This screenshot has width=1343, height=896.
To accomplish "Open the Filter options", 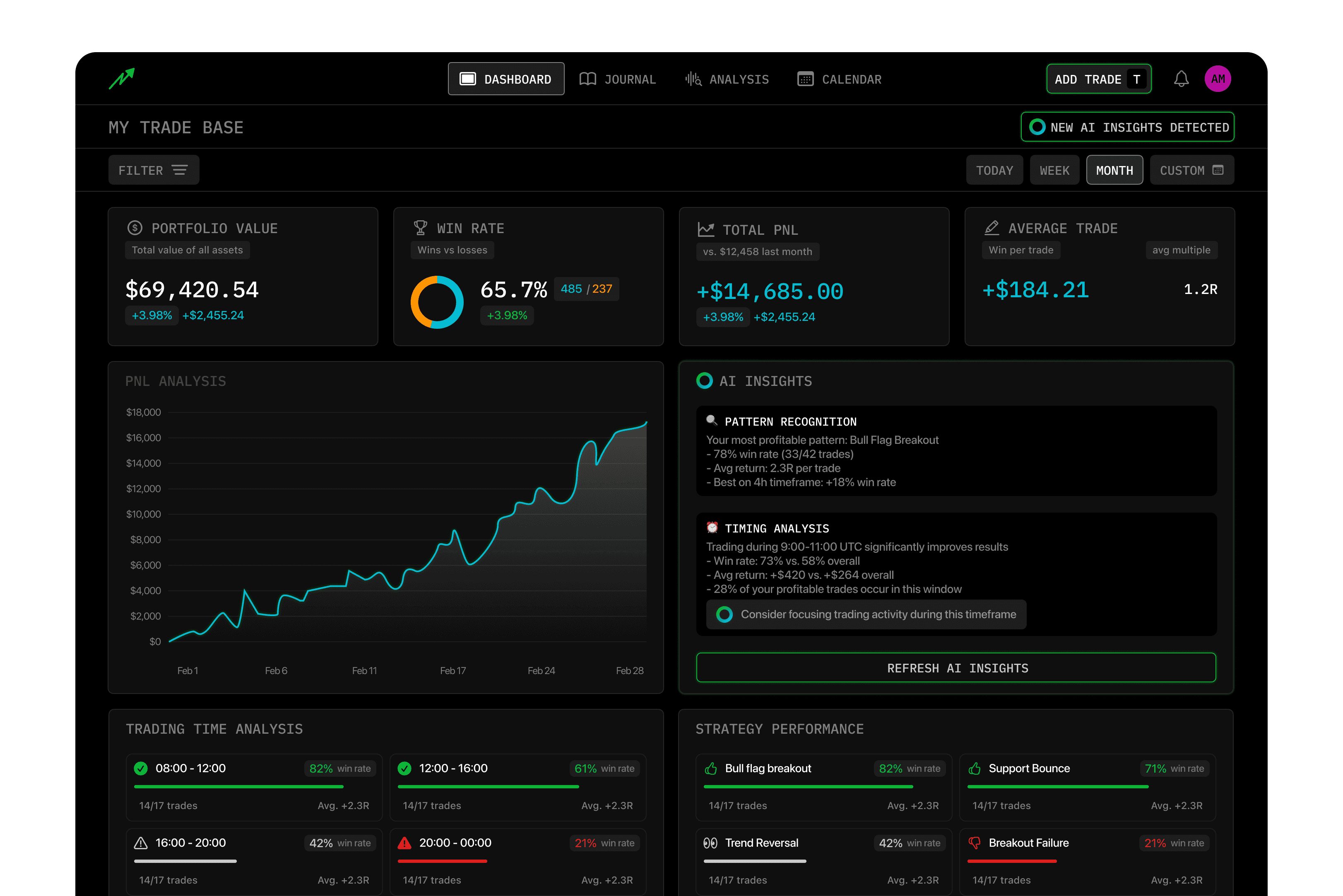I will 153,170.
